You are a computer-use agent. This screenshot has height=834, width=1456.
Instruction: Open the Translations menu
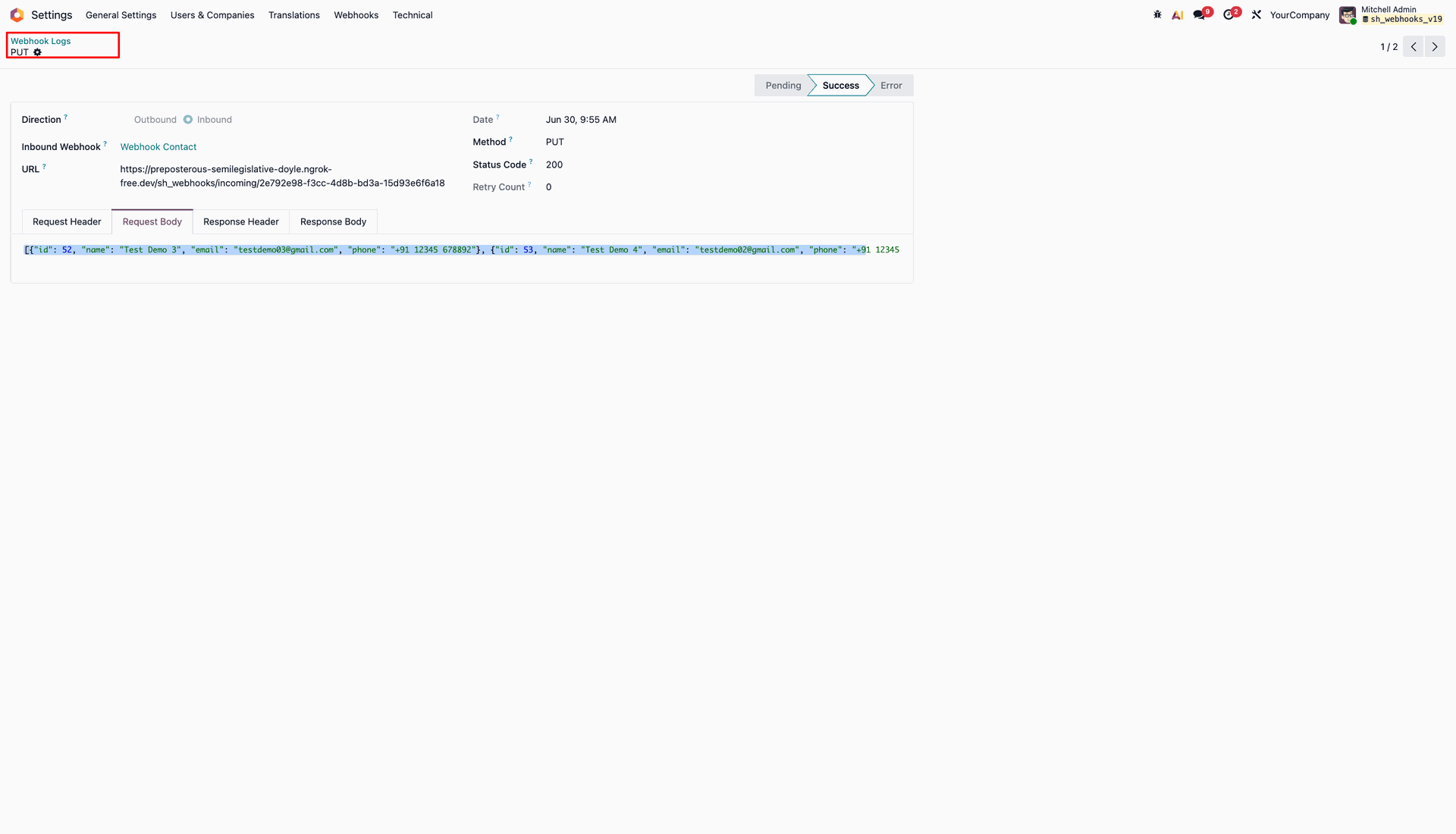(x=294, y=15)
